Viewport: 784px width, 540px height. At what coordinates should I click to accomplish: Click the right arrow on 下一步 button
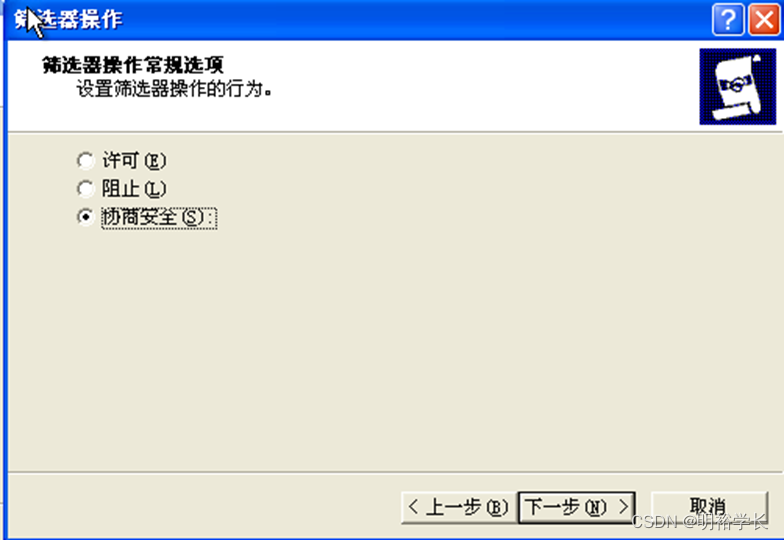point(623,507)
